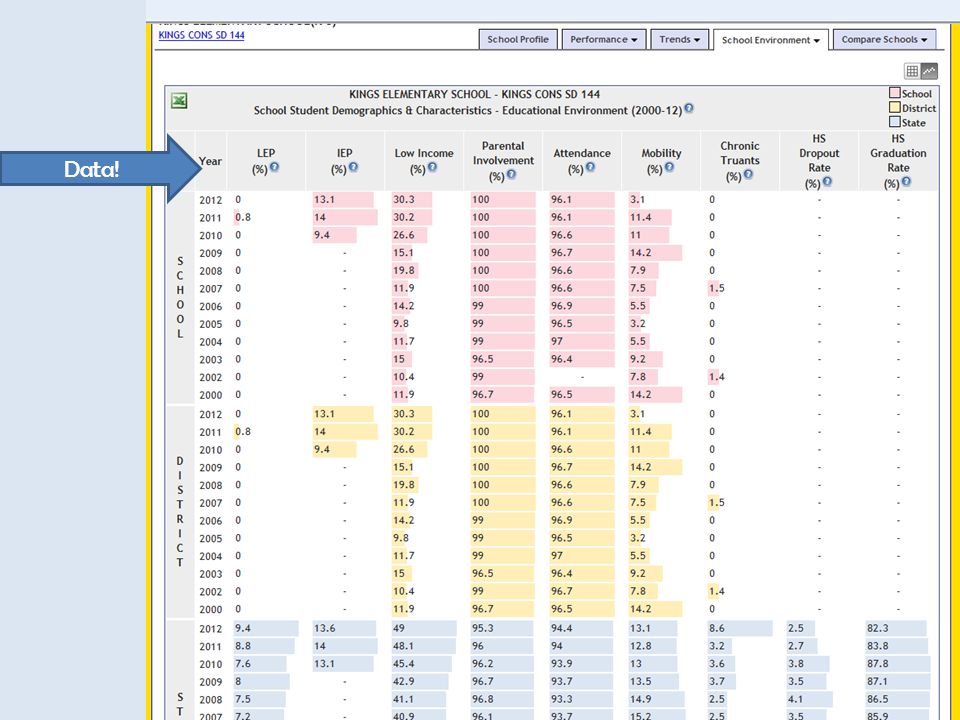960x720 pixels.
Task: Click State 2009 Parental Involvement value 96.7
Action: pos(483,681)
